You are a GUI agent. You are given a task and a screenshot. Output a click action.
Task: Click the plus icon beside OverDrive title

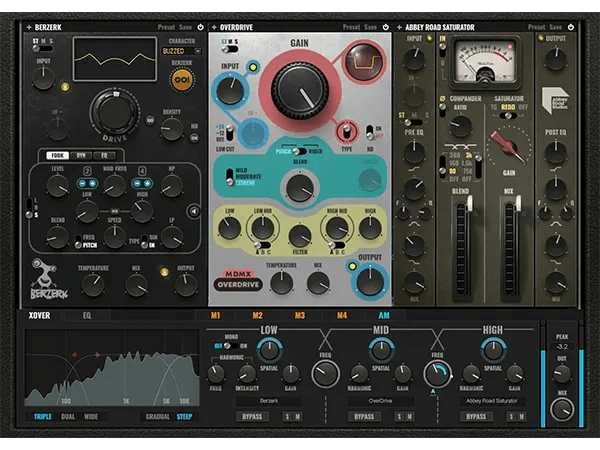click(x=214, y=27)
